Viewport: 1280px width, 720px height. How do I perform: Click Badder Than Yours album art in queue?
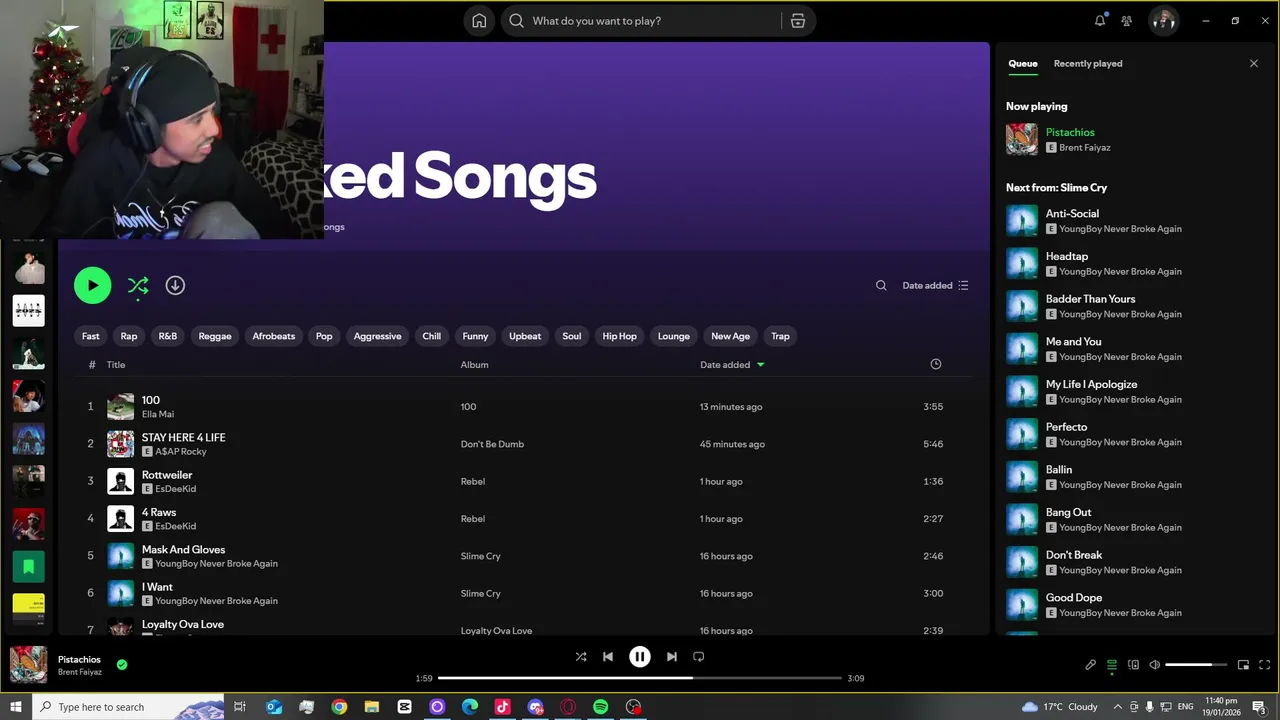[x=1022, y=306]
